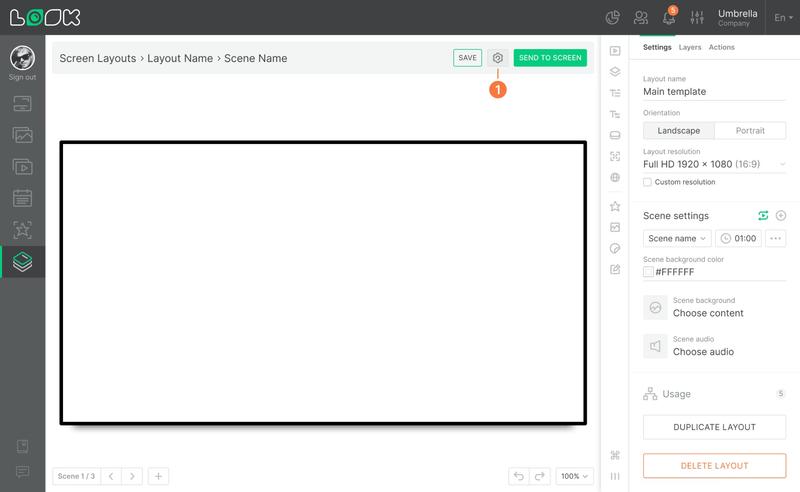Add image picture tool
Screen dimensions: 800x492
(615, 227)
